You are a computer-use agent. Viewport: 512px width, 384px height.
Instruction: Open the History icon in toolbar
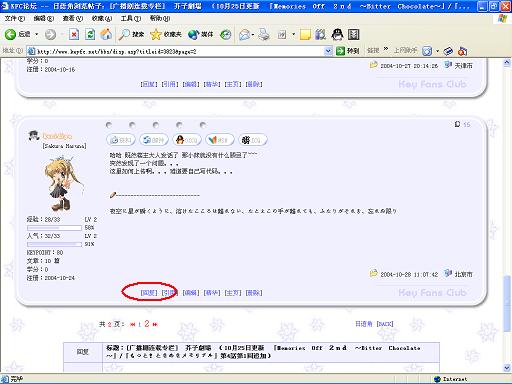pos(226,34)
